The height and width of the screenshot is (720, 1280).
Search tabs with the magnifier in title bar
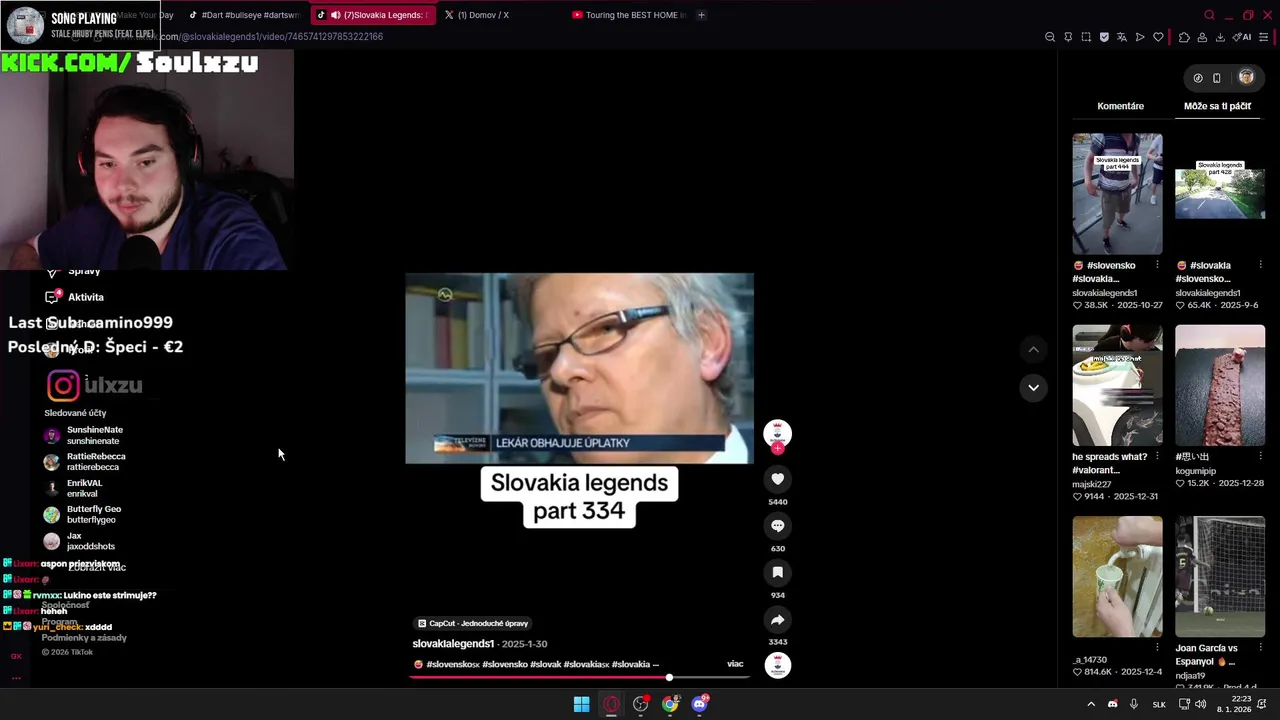(x=1209, y=15)
